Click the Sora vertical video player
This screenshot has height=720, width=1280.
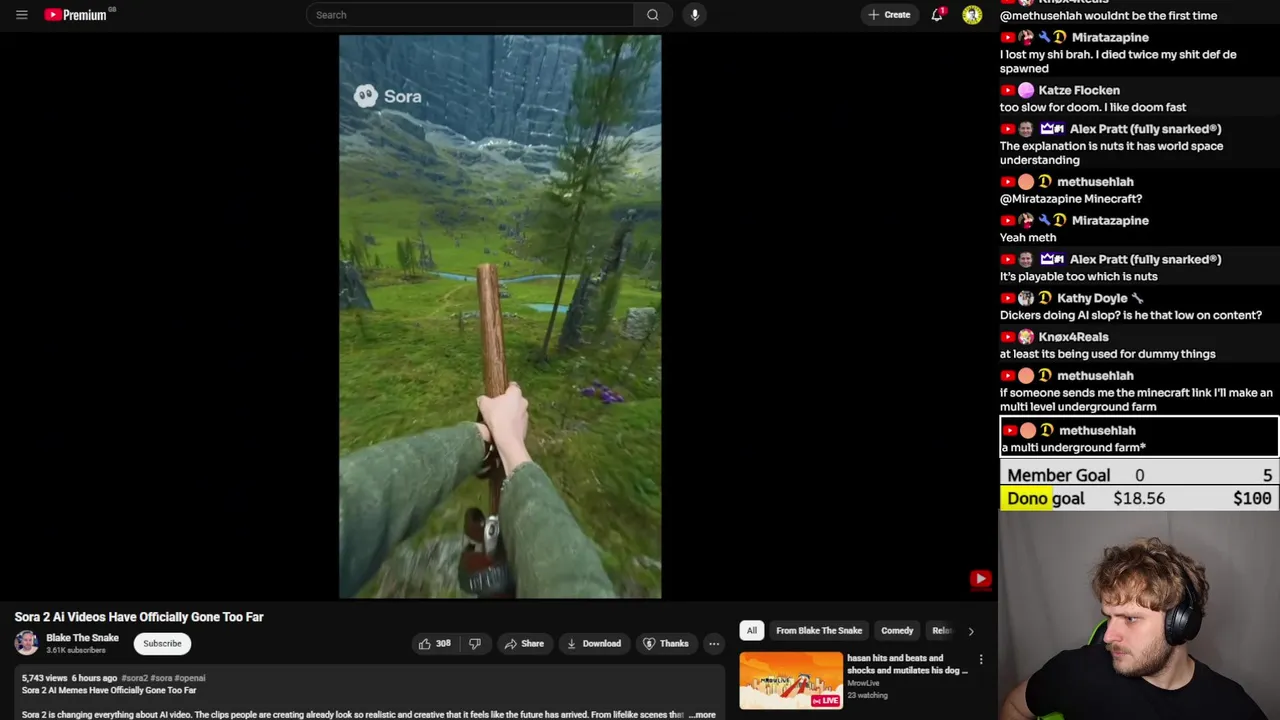pos(500,317)
